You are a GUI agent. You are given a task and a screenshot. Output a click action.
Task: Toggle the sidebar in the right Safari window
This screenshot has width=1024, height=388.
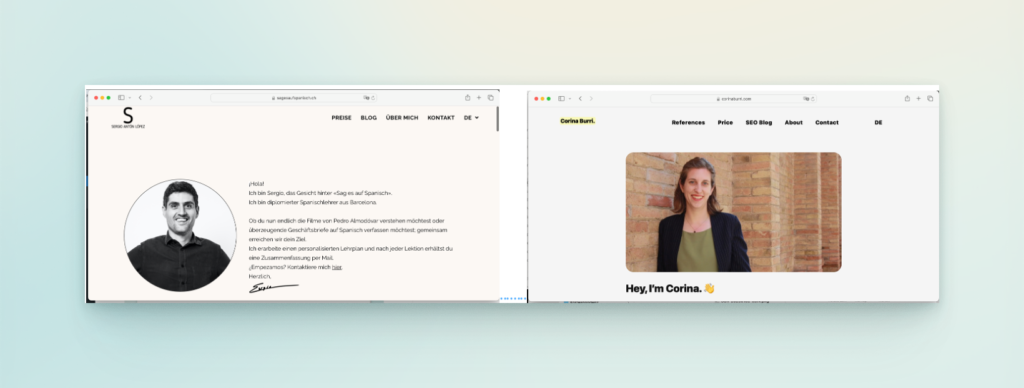coord(562,99)
